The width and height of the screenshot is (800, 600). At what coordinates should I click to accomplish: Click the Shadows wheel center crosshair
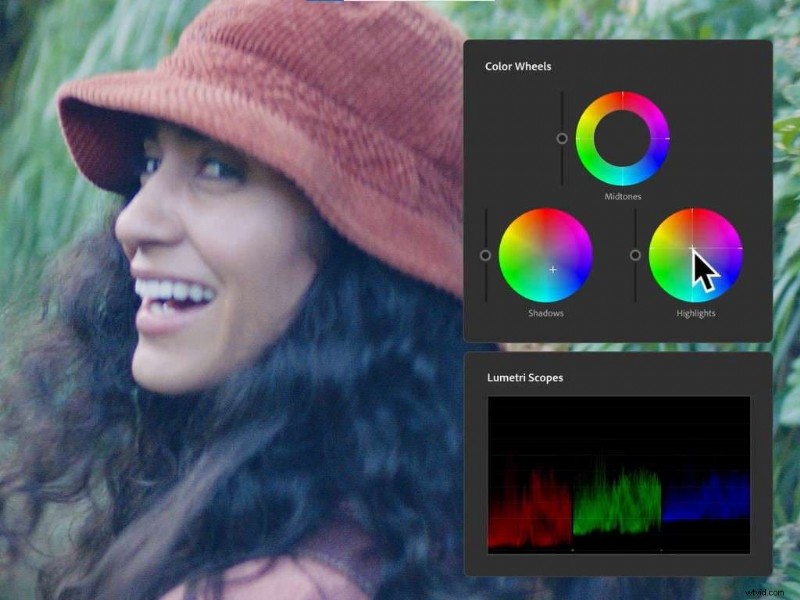pos(553,268)
